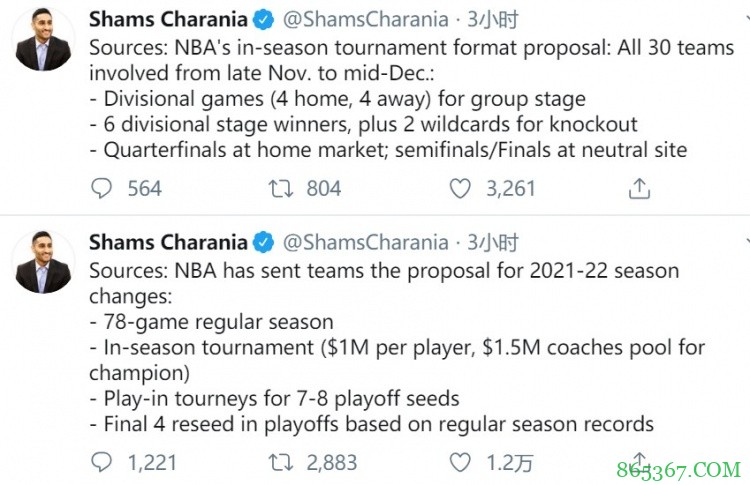Like the 2021-22 season changes tweet

(460, 462)
